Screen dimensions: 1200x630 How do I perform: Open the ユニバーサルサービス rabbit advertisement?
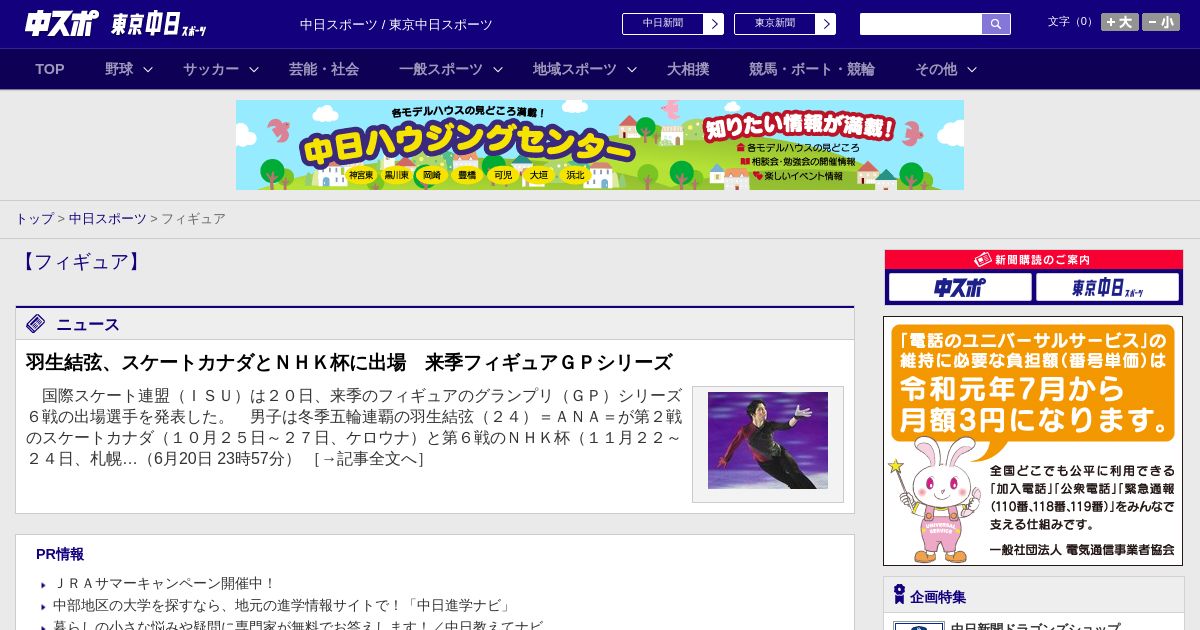tap(1033, 441)
